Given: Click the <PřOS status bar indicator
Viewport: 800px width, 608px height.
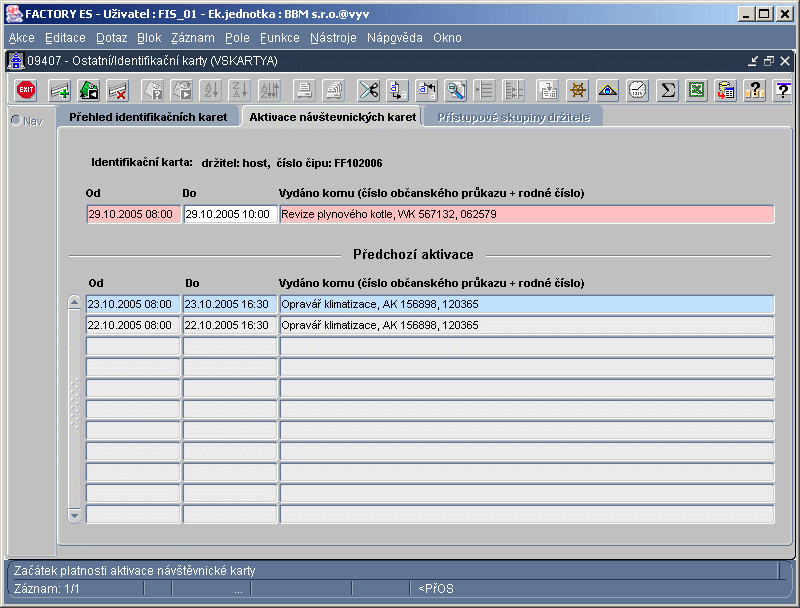Looking at the screenshot, I should click(x=436, y=589).
